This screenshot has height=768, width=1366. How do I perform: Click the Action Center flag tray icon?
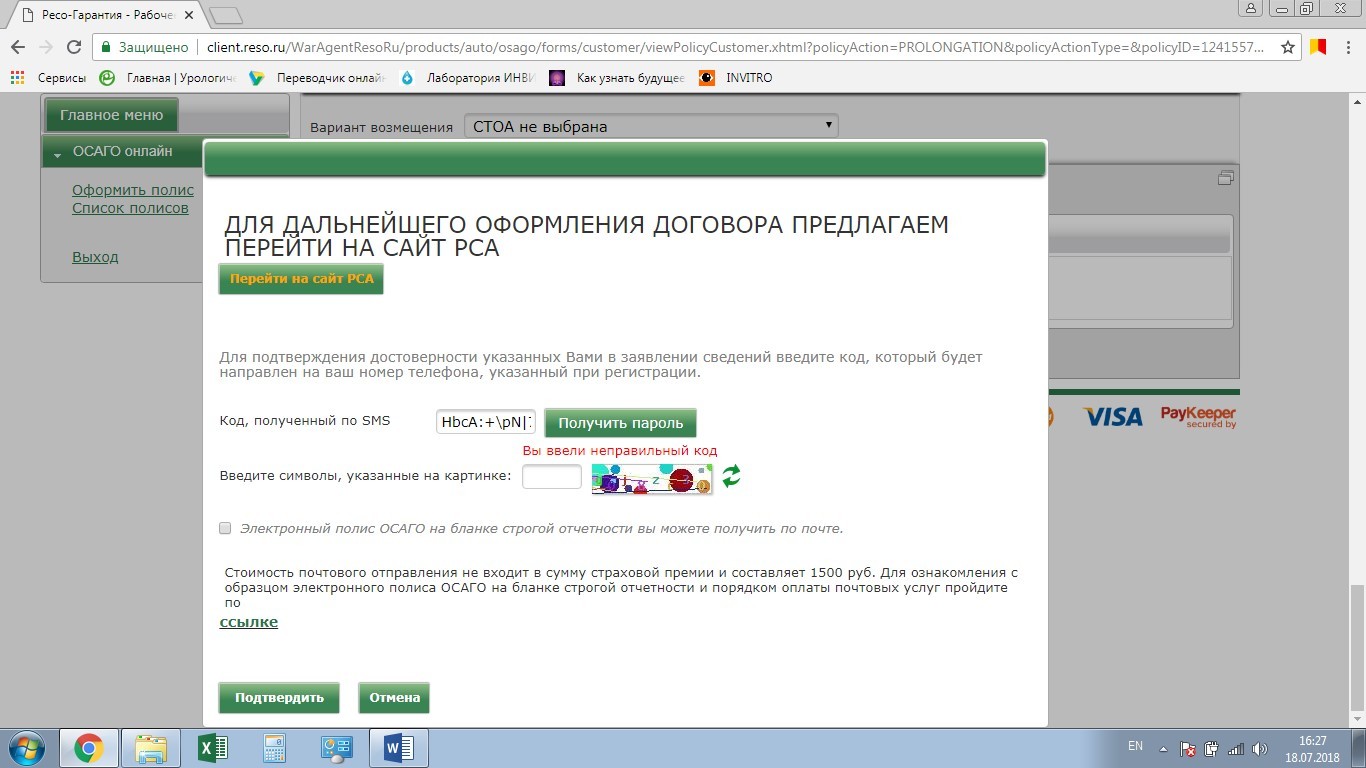coord(1188,748)
